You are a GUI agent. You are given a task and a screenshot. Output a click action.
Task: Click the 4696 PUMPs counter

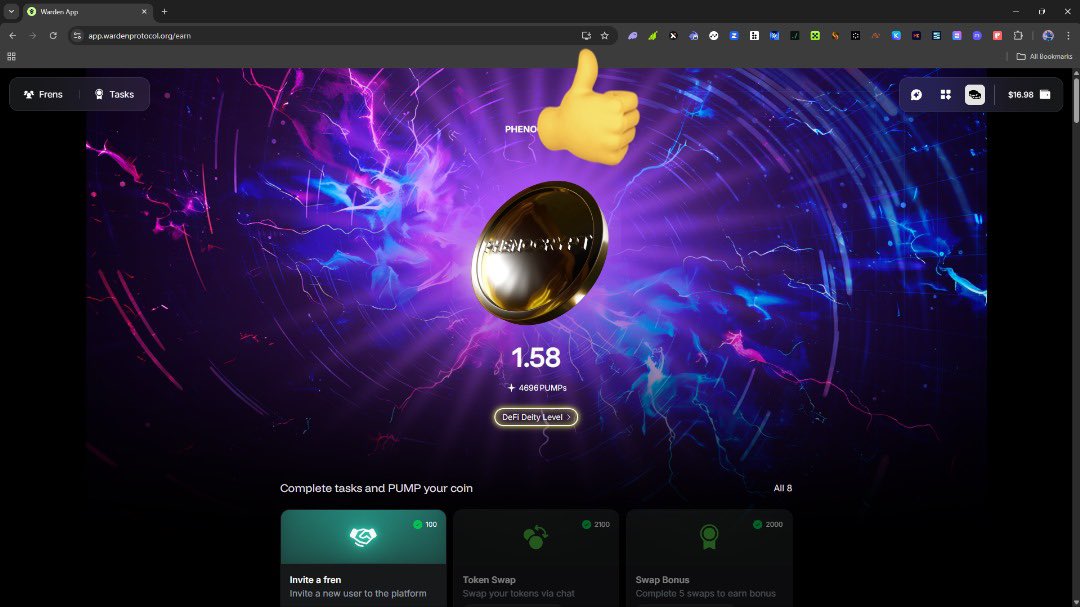click(537, 388)
